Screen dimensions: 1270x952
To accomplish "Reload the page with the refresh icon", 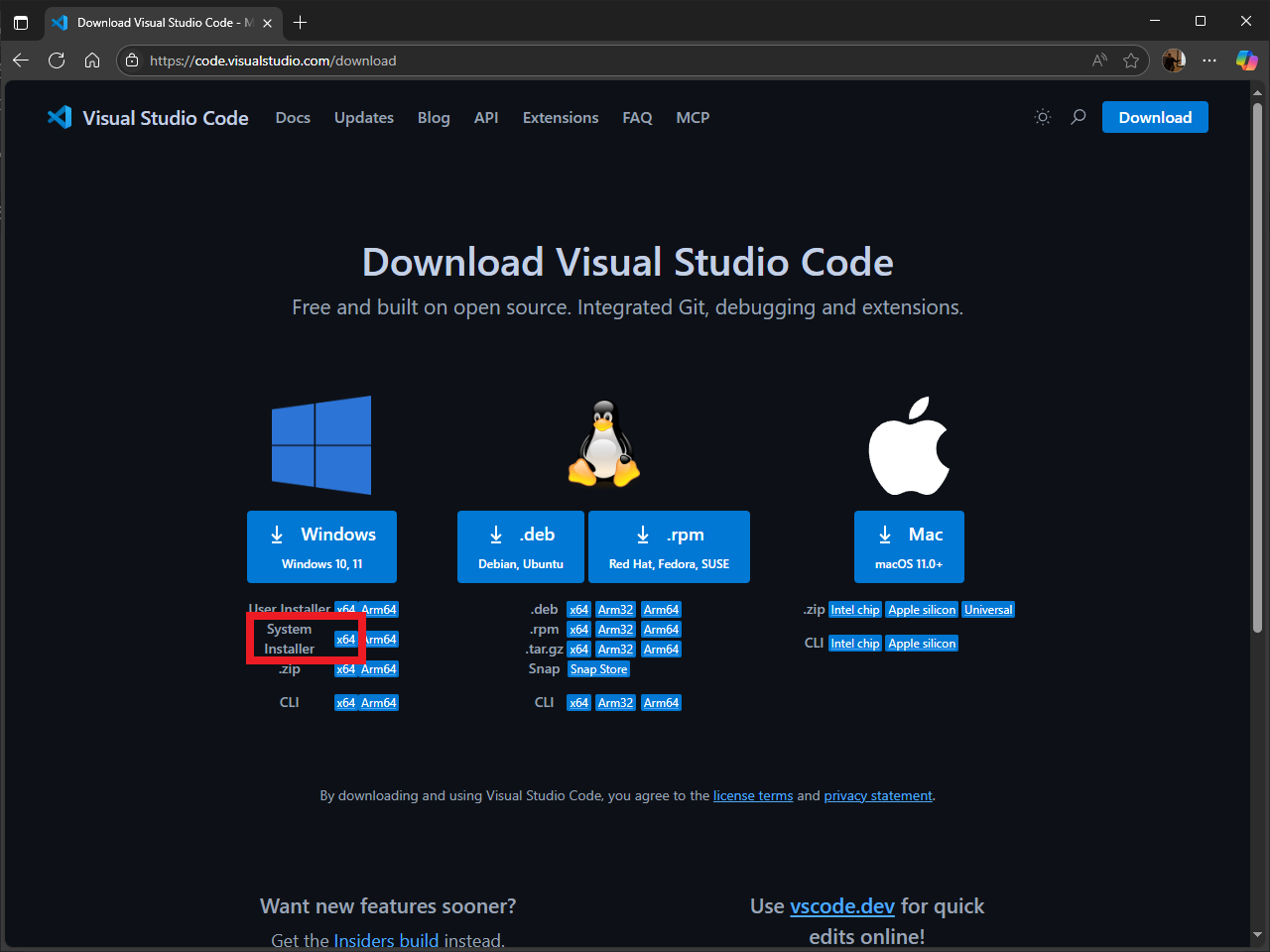I will click(57, 60).
